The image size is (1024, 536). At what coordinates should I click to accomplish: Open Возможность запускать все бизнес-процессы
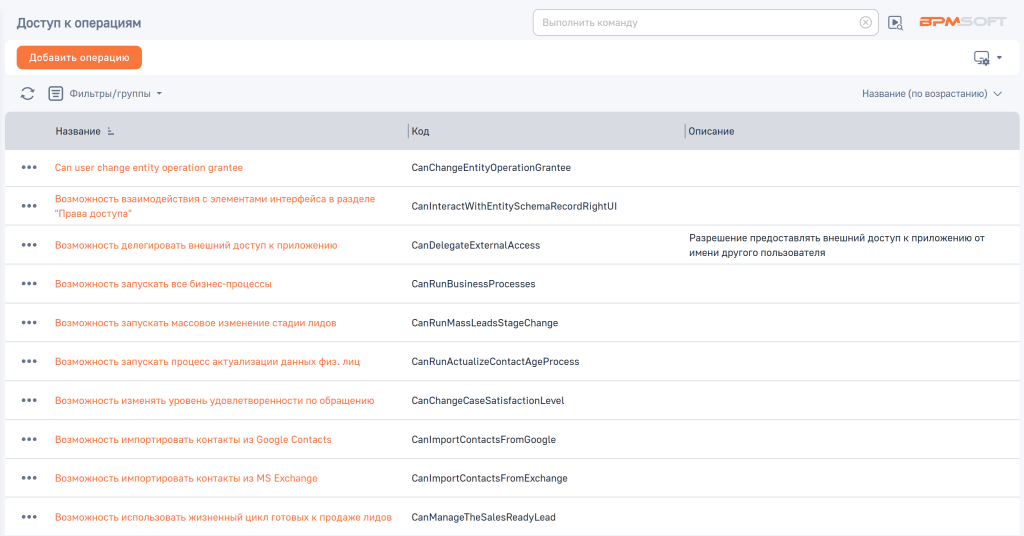(163, 284)
